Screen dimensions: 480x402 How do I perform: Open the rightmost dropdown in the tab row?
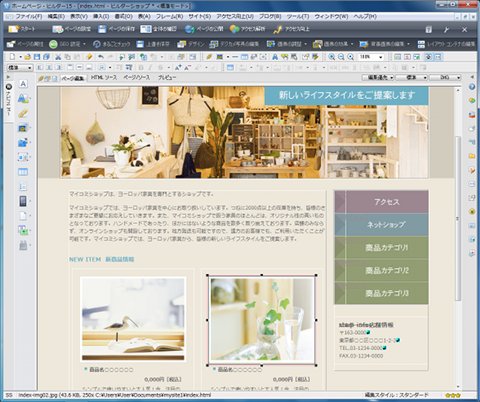pos(445,78)
